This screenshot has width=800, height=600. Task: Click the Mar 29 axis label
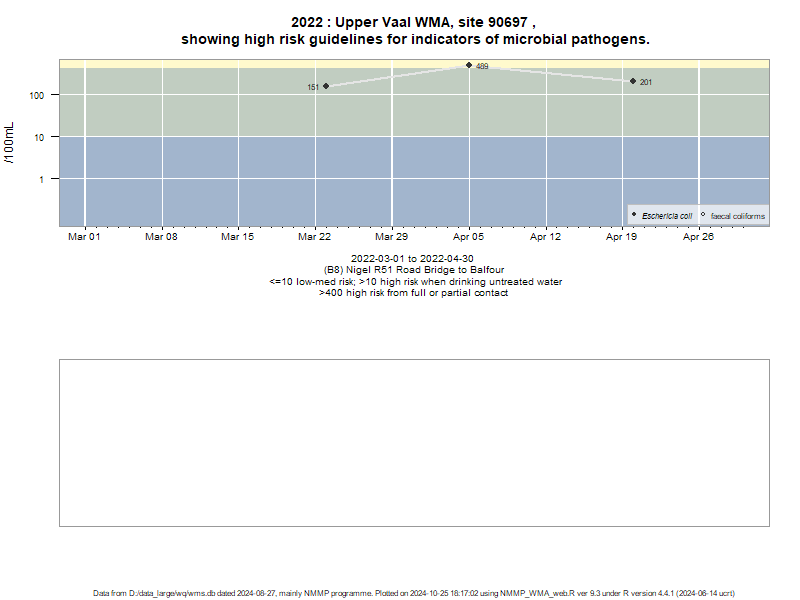point(391,237)
